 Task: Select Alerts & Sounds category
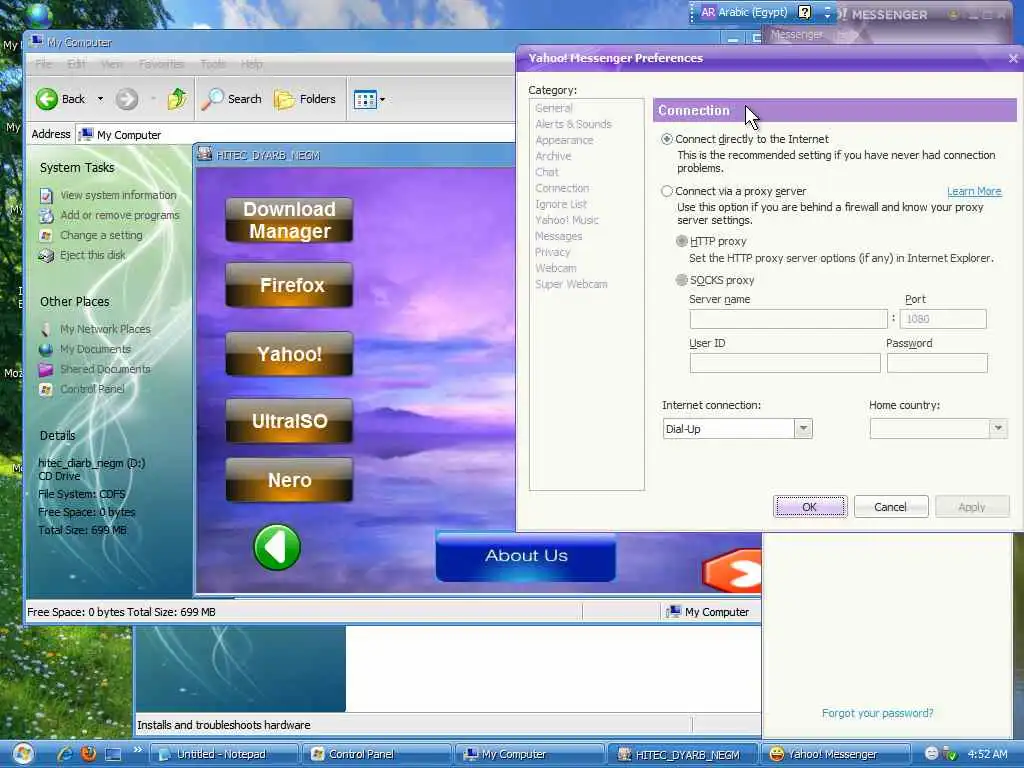pyautogui.click(x=573, y=124)
